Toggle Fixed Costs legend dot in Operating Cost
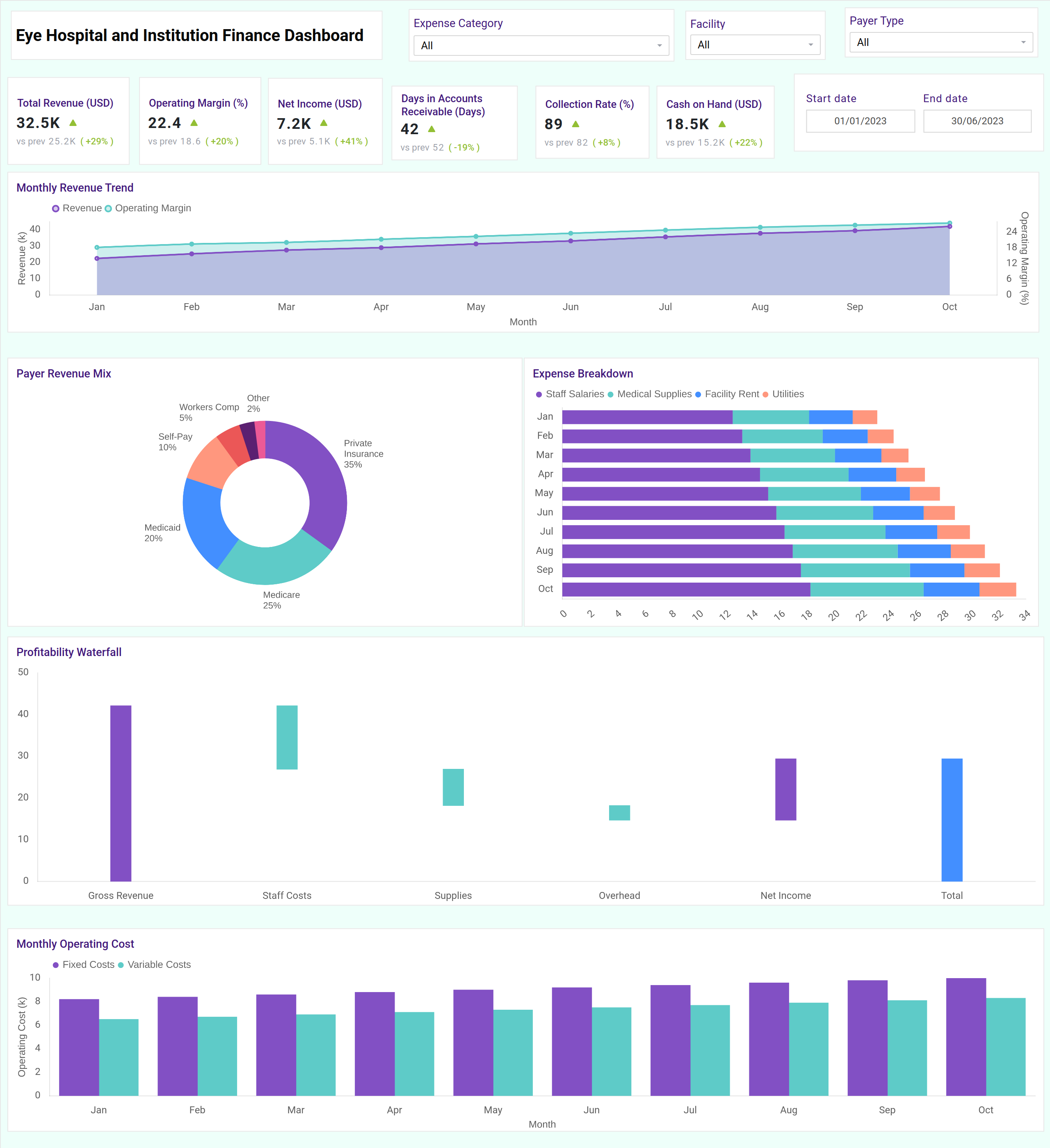1050x1148 pixels. (x=56, y=965)
